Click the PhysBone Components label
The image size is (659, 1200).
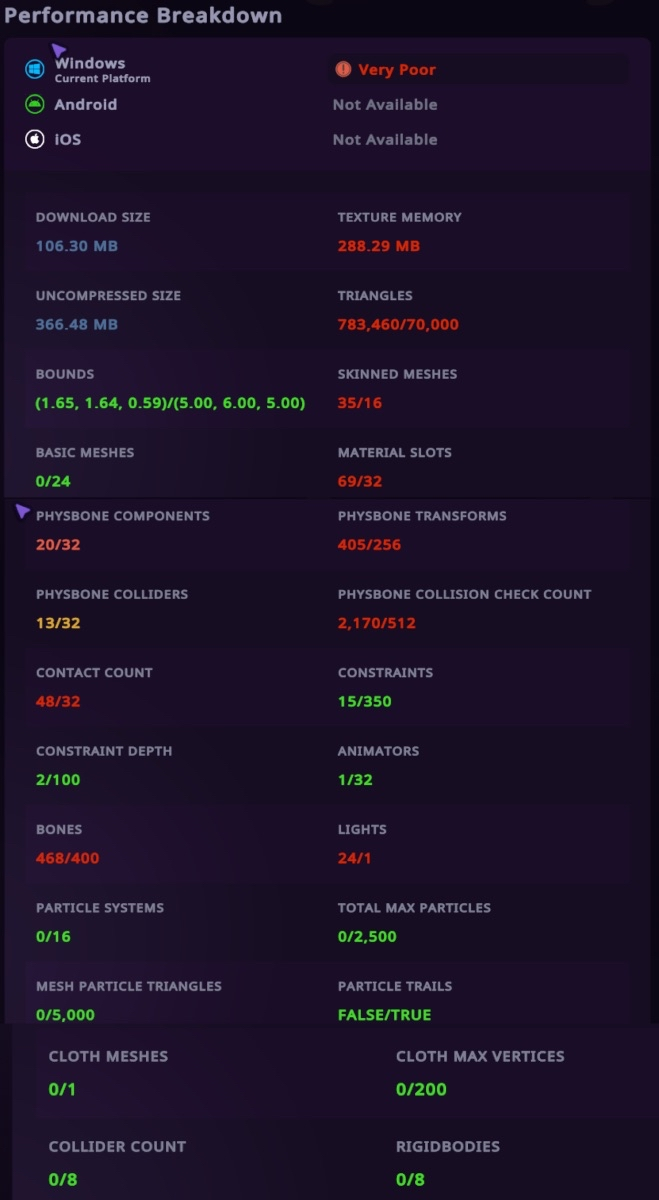click(x=123, y=516)
